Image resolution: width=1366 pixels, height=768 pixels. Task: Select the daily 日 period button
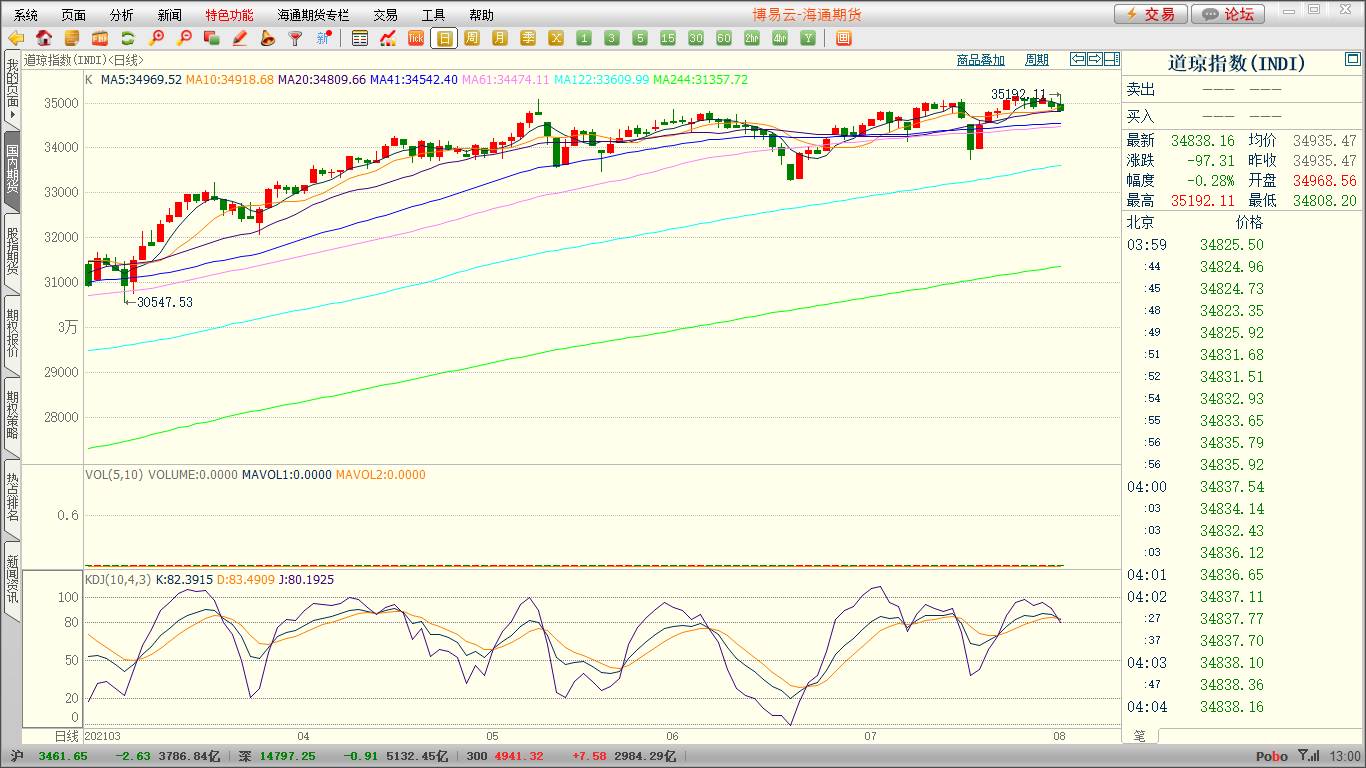[444, 38]
